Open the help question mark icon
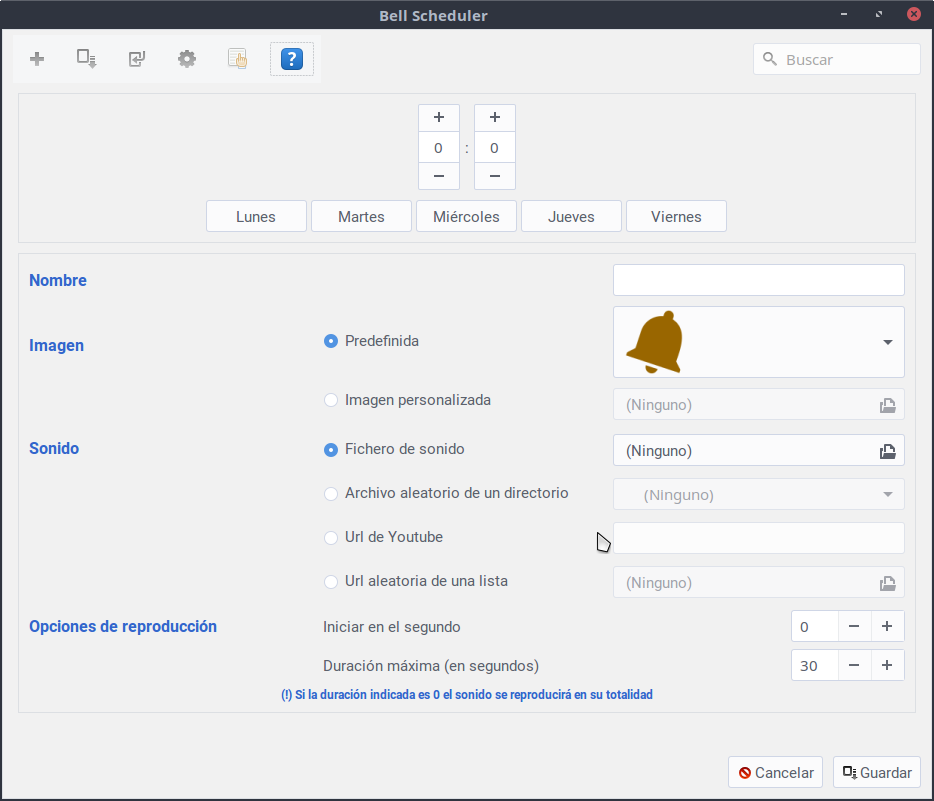Screen dimensions: 934x801 291,59
